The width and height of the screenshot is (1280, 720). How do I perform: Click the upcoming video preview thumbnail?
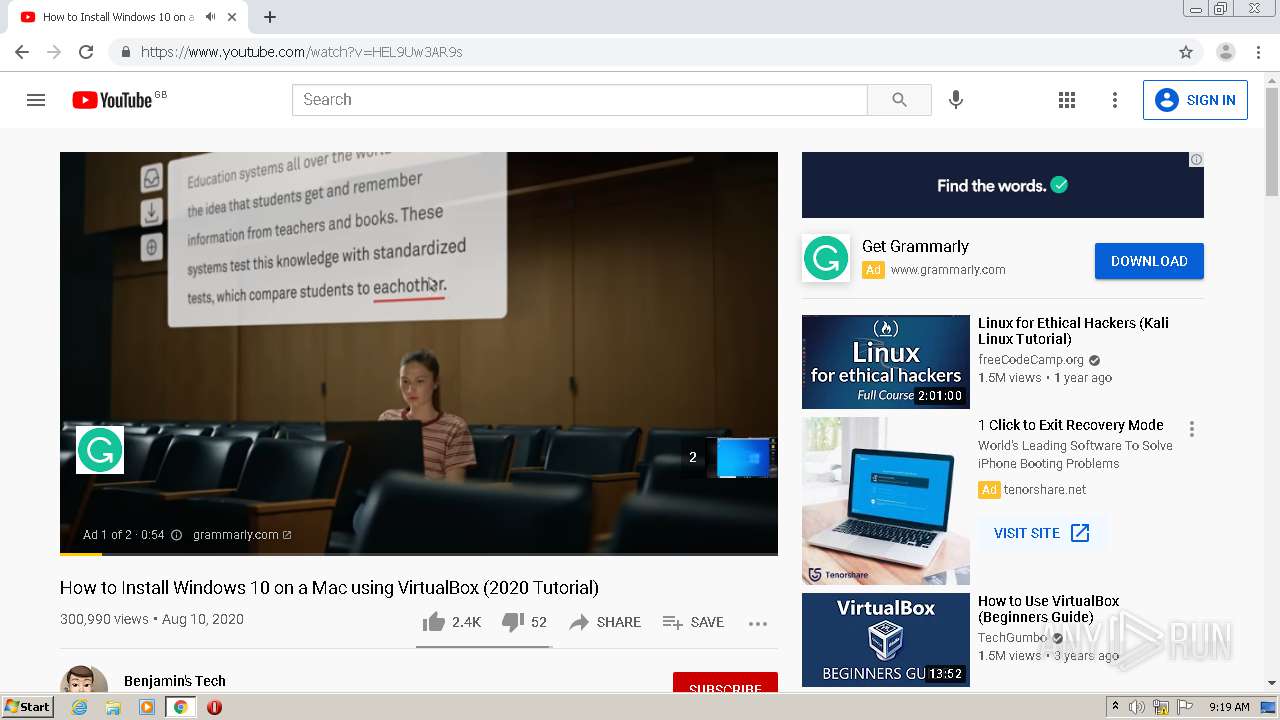coord(743,457)
